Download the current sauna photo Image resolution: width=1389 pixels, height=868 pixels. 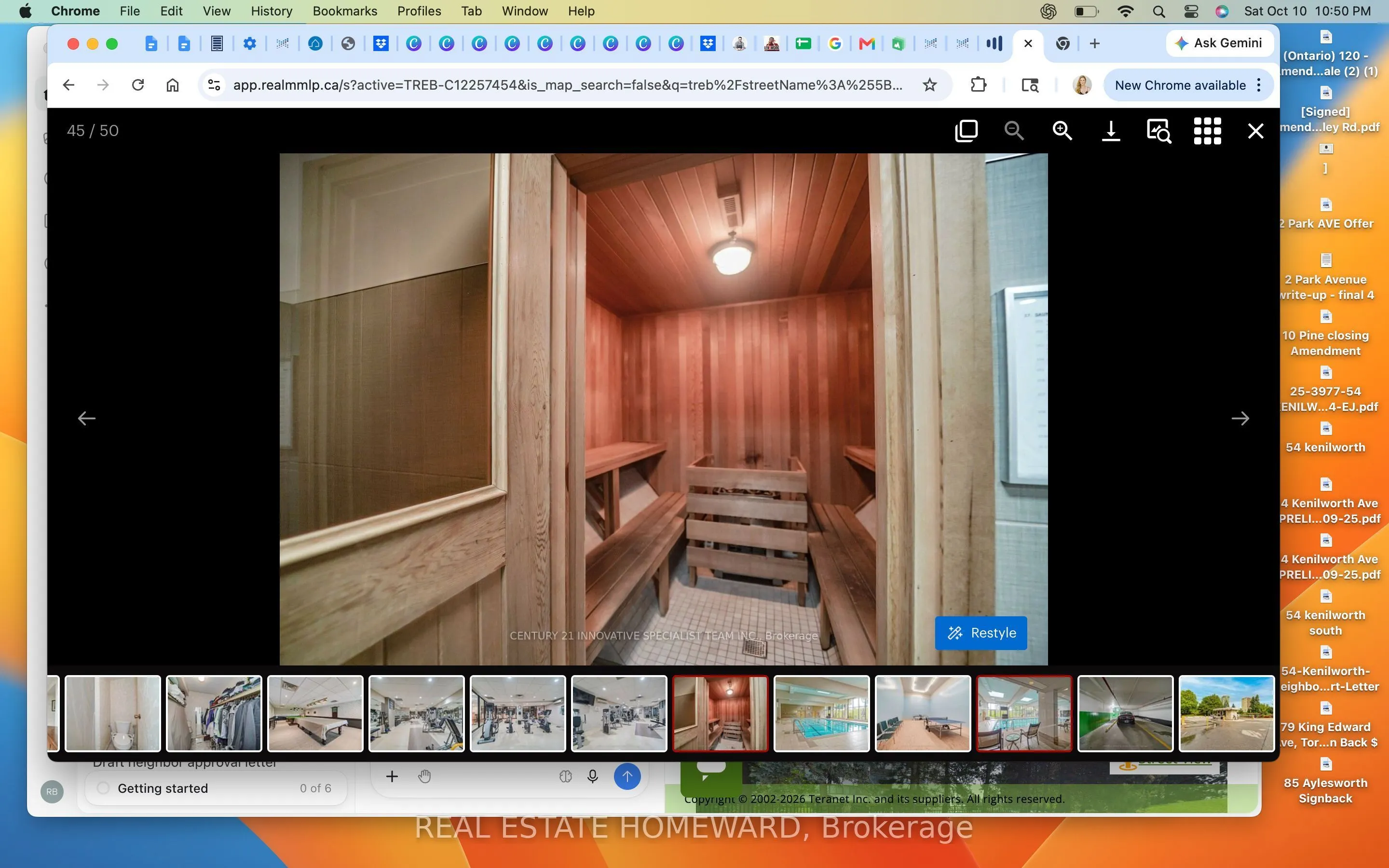(x=1111, y=131)
